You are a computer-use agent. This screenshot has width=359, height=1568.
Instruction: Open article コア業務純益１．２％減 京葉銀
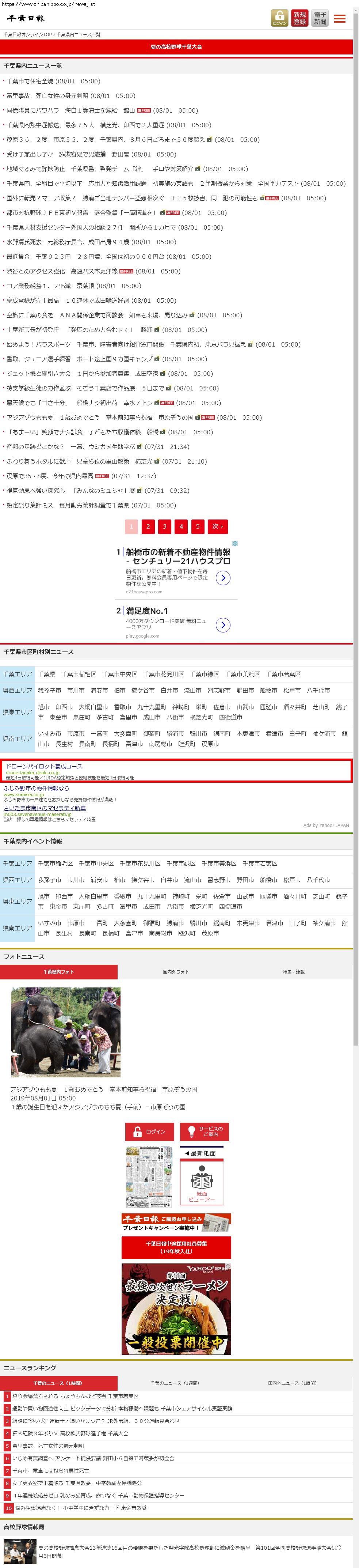50,286
